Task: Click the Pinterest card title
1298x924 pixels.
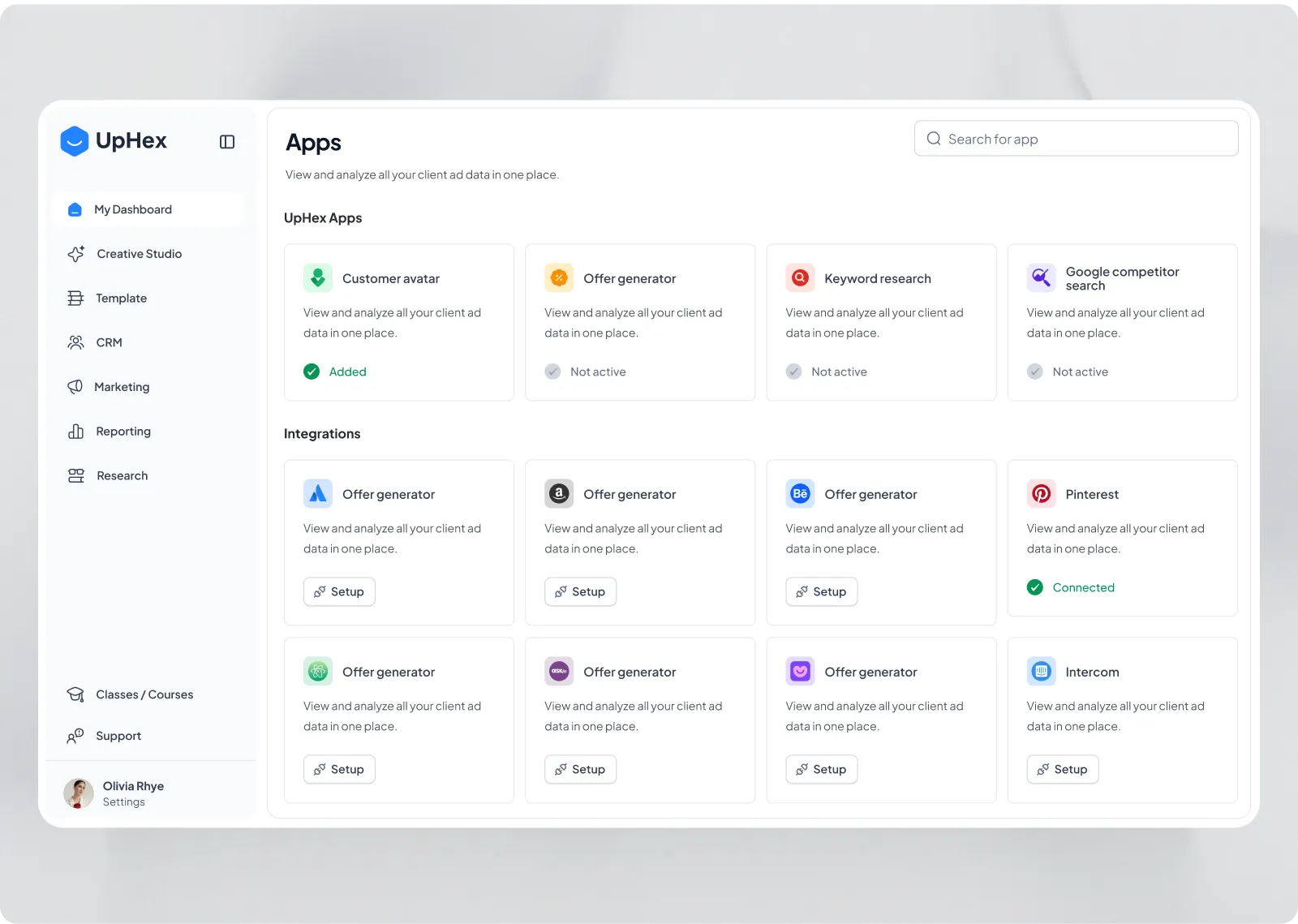Action: pyautogui.click(x=1092, y=494)
